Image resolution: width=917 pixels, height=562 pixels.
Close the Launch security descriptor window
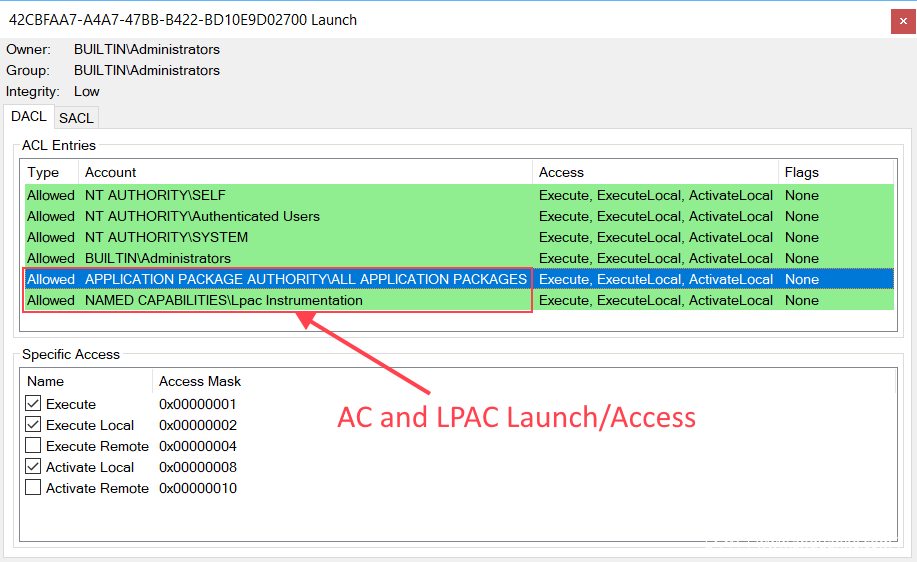[x=902, y=19]
